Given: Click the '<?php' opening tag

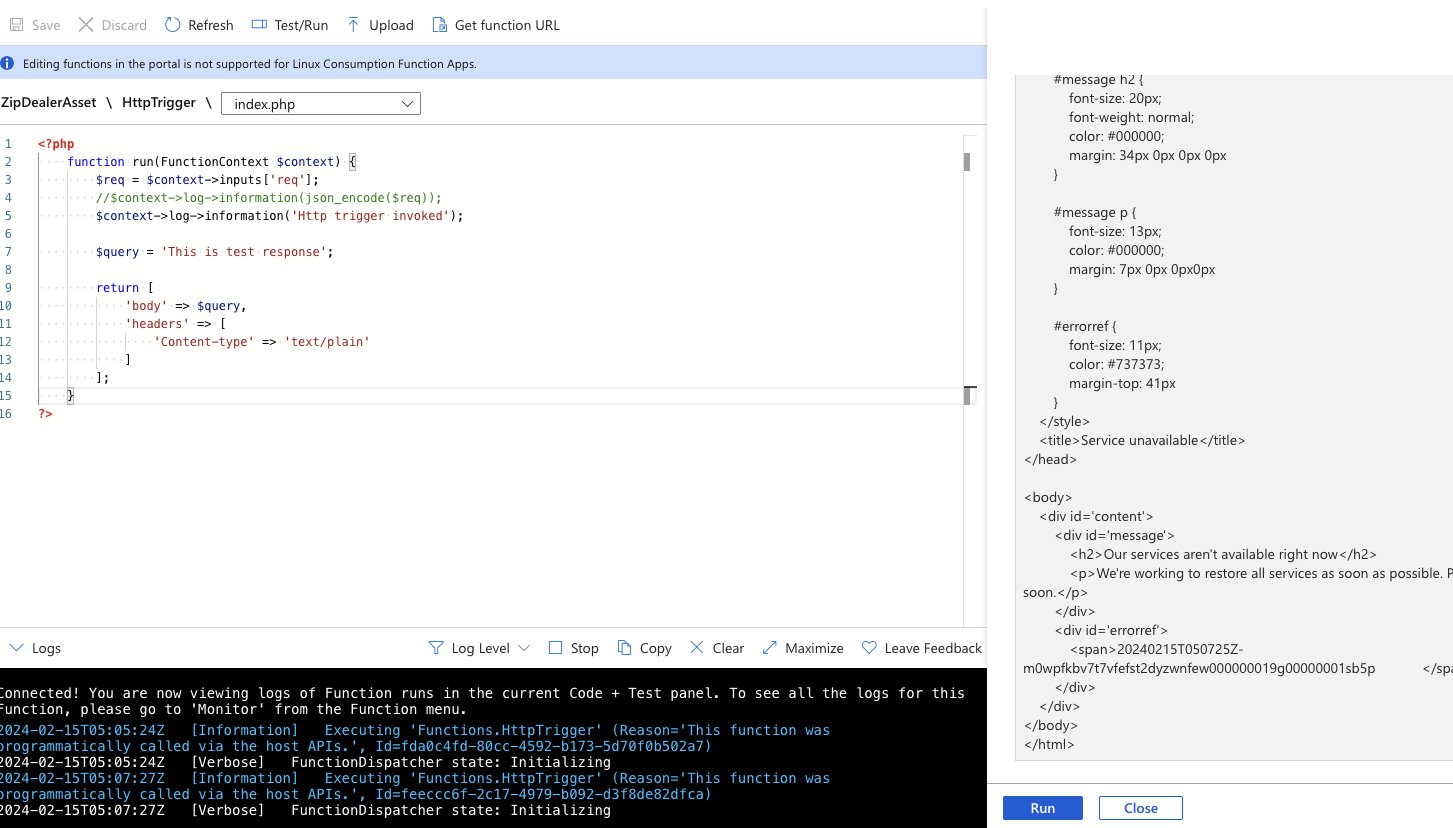Looking at the screenshot, I should (x=56, y=144).
